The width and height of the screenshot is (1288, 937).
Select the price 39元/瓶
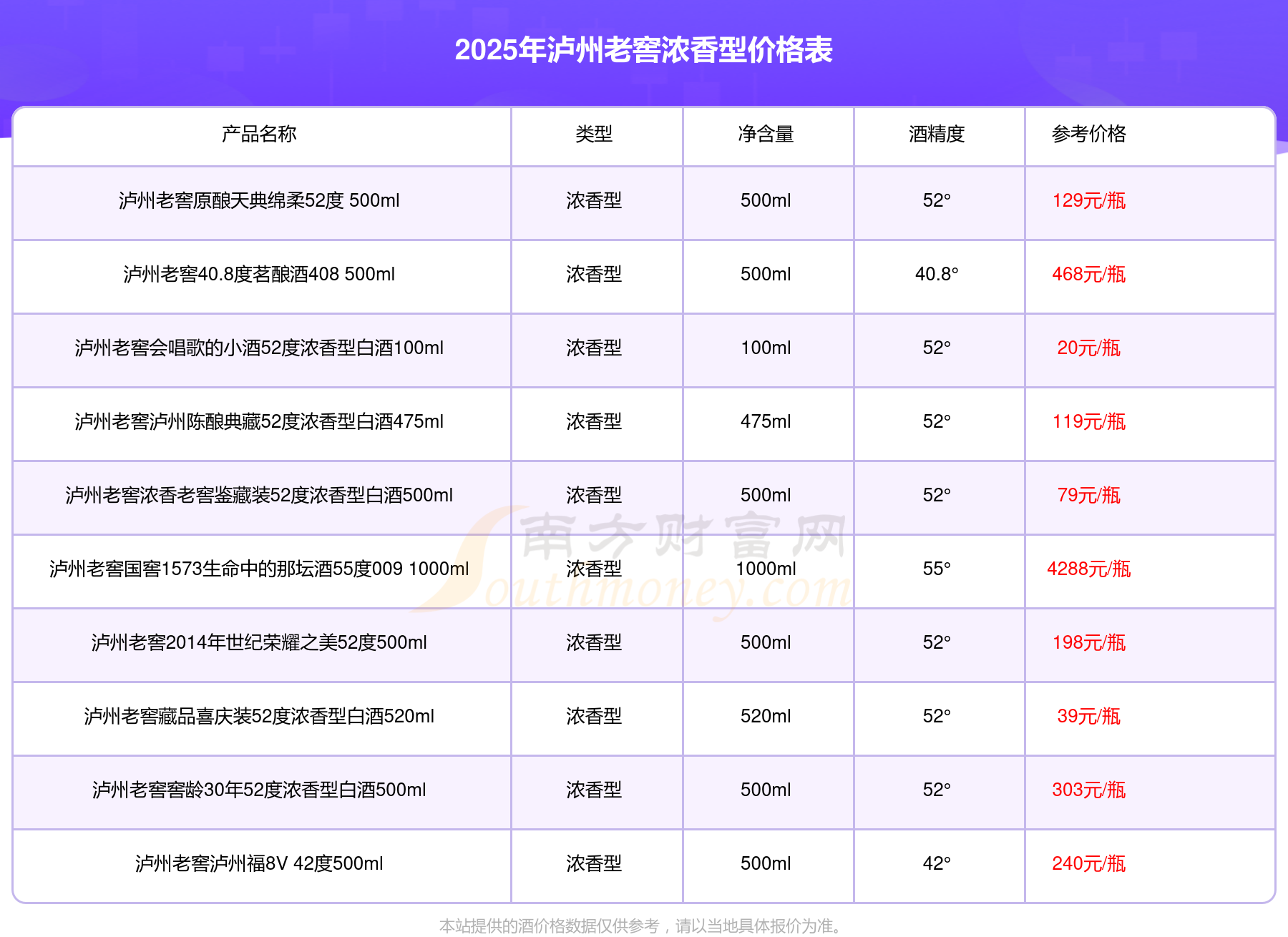1089,716
